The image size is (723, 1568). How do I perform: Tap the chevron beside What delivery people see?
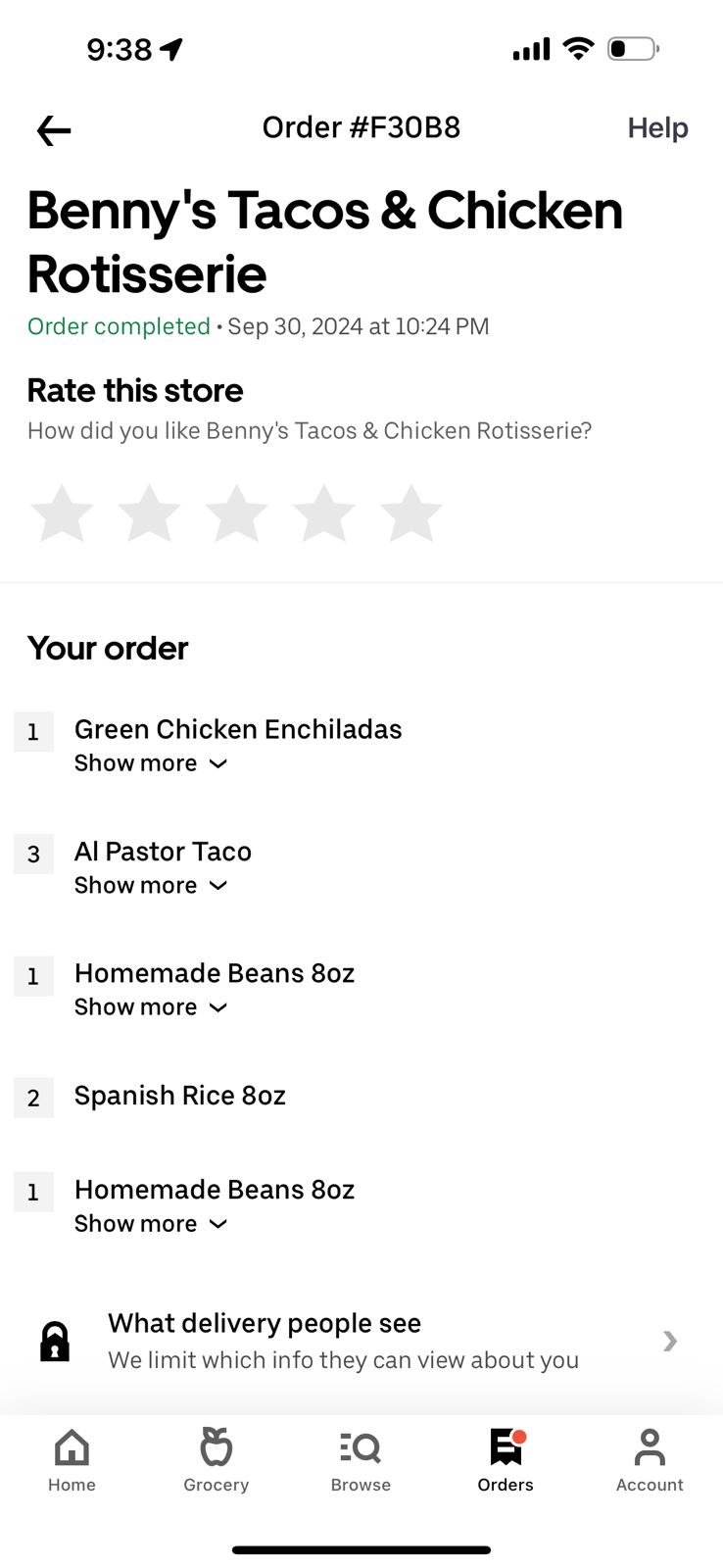pyautogui.click(x=670, y=1341)
